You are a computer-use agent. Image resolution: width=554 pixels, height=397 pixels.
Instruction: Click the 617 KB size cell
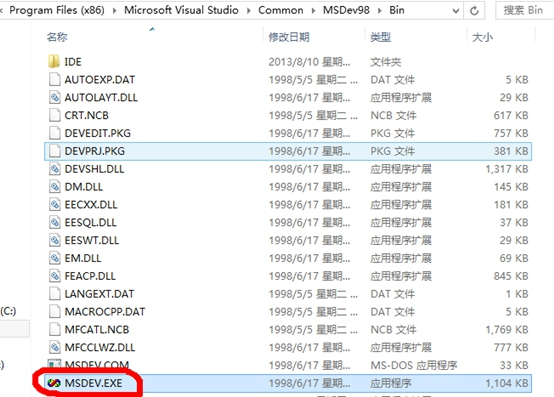click(x=511, y=115)
